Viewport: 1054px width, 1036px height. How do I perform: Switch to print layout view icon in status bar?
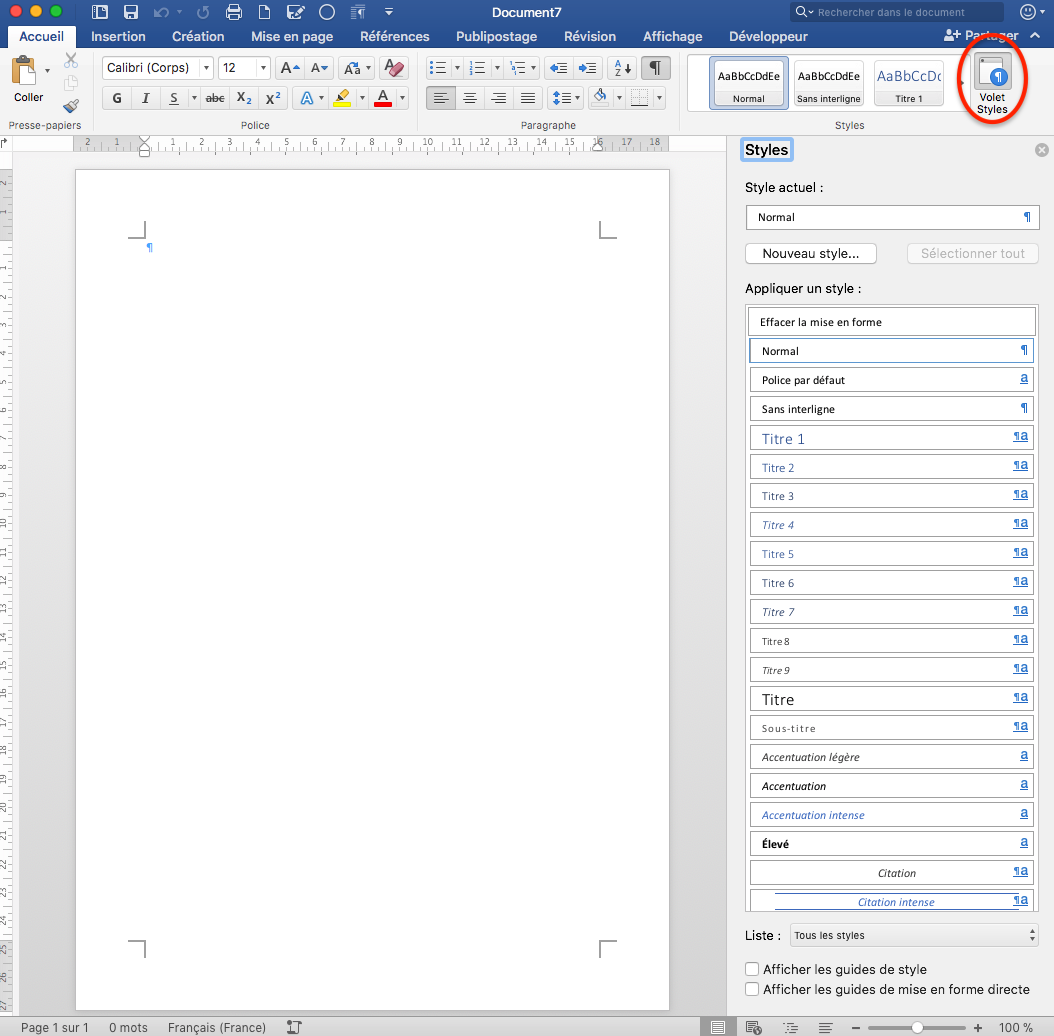click(x=718, y=1027)
